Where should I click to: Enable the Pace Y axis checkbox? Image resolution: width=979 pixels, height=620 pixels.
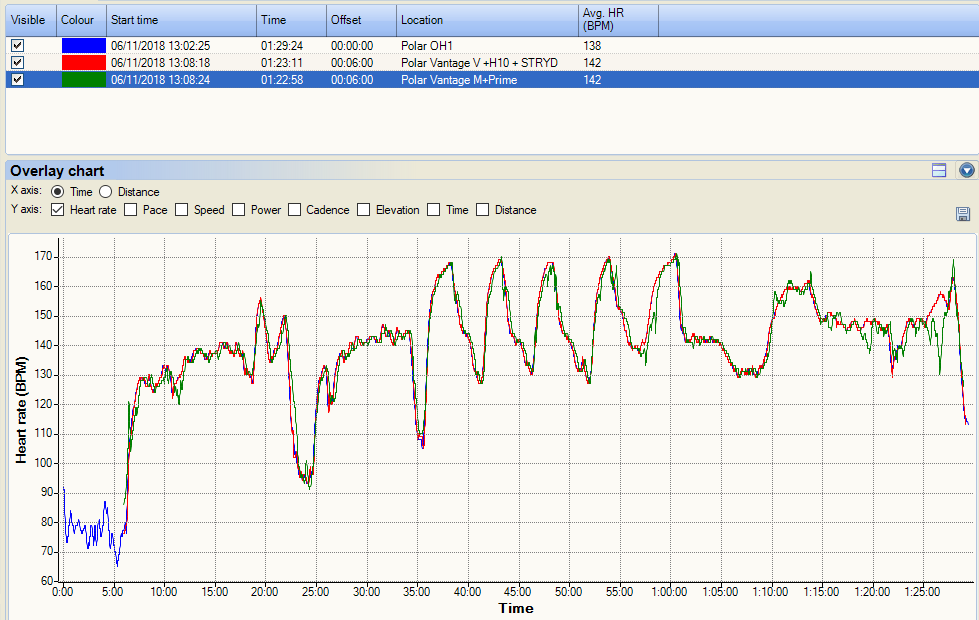pos(131,210)
